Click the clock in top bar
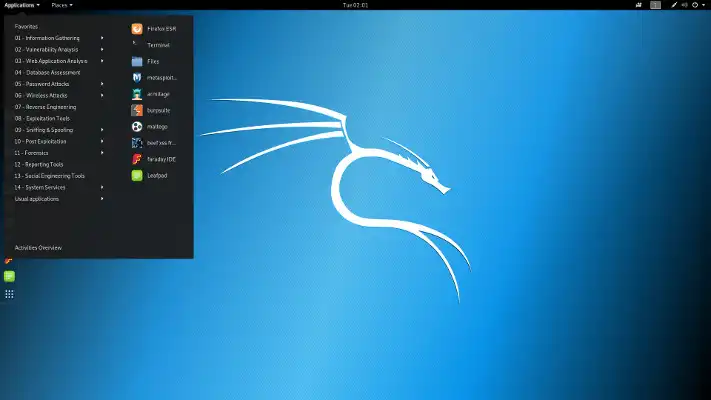Viewport: 711px width, 400px height. click(x=355, y=5)
